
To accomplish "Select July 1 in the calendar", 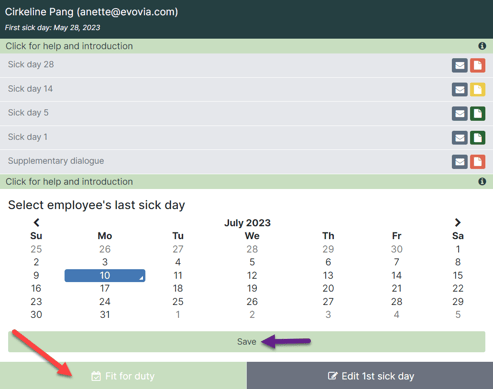I will [458, 249].
